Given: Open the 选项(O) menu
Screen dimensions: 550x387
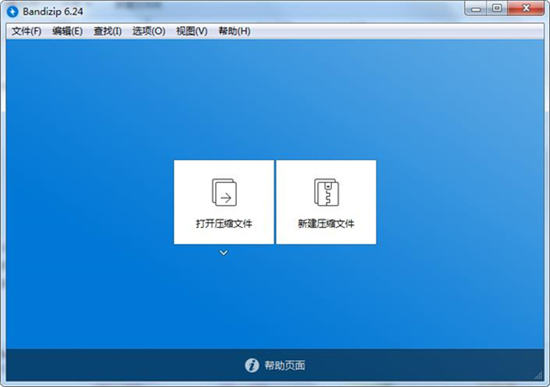Looking at the screenshot, I should tap(149, 31).
